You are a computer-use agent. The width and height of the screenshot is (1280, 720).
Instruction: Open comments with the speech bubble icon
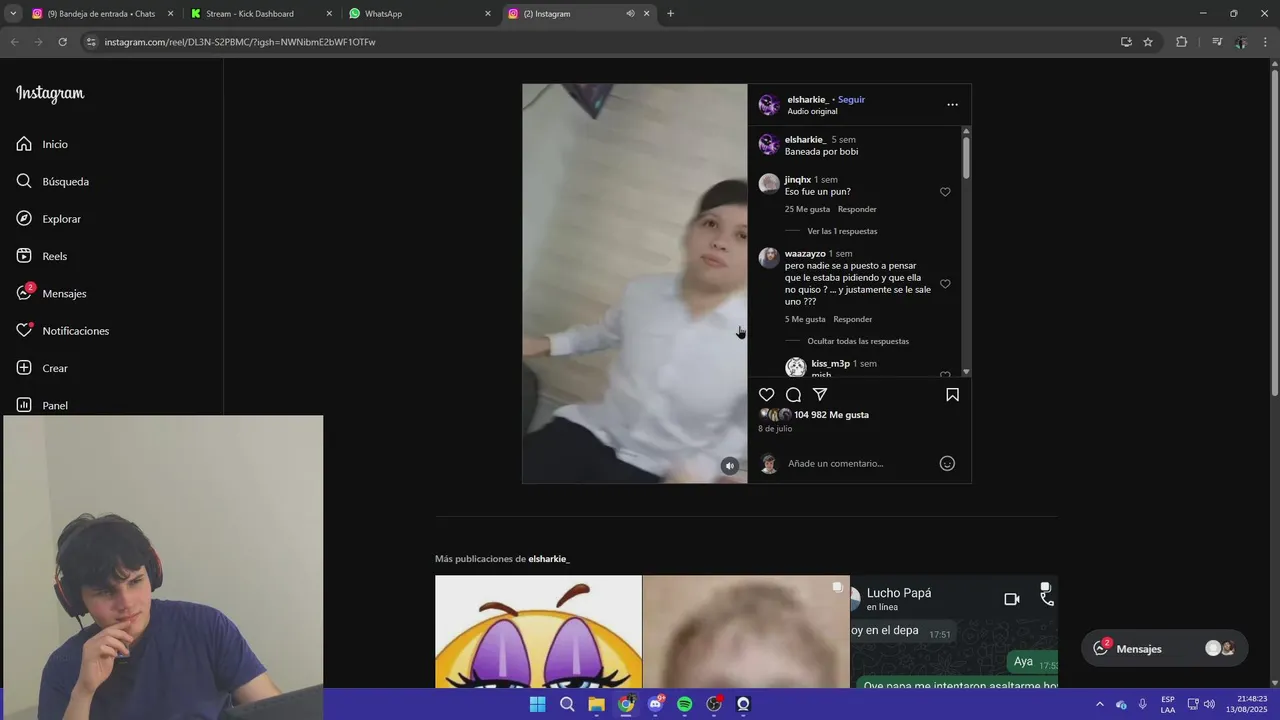pyautogui.click(x=793, y=395)
